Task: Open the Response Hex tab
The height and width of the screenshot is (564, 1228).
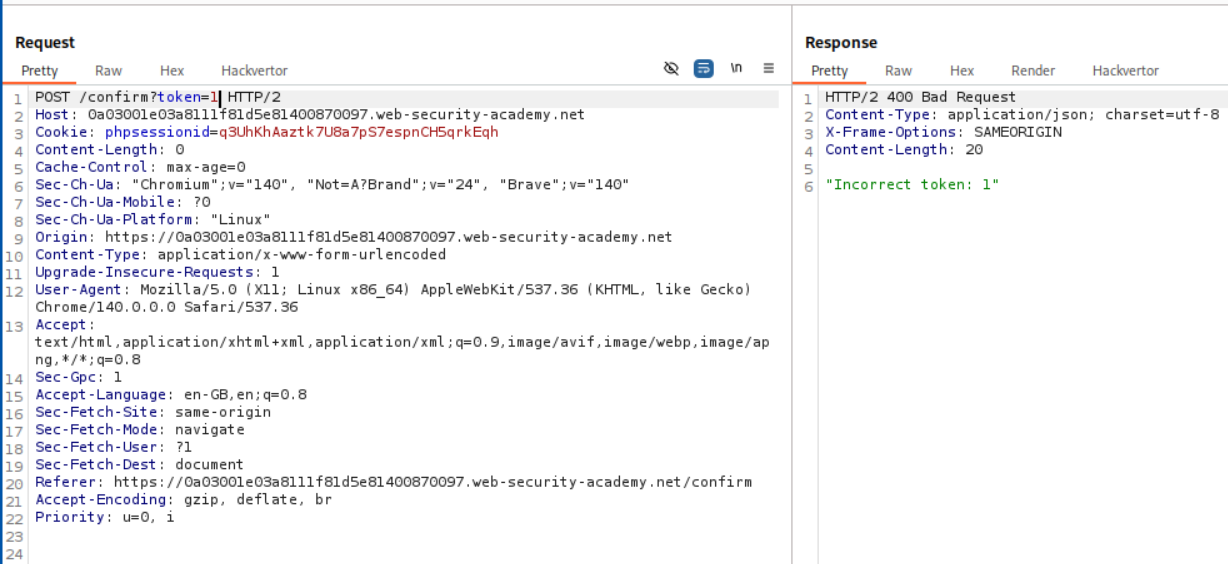Action: (x=962, y=71)
